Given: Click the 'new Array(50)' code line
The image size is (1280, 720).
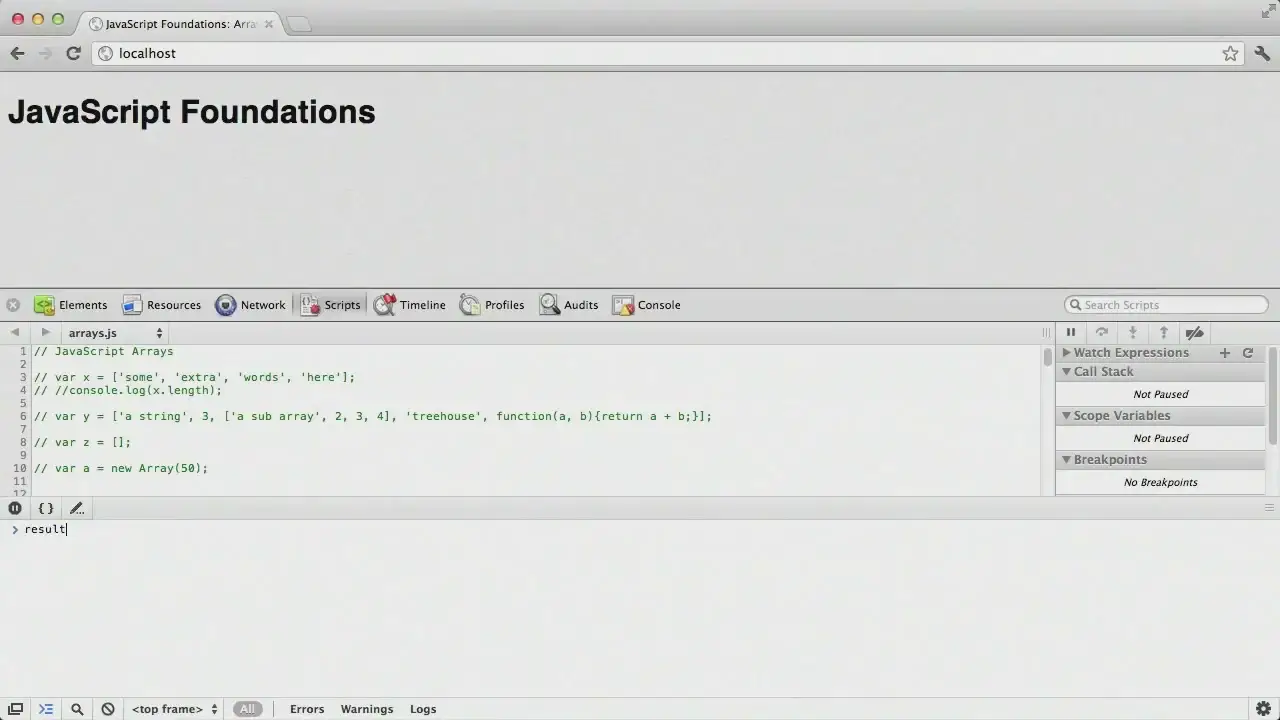Looking at the screenshot, I should 120,468.
